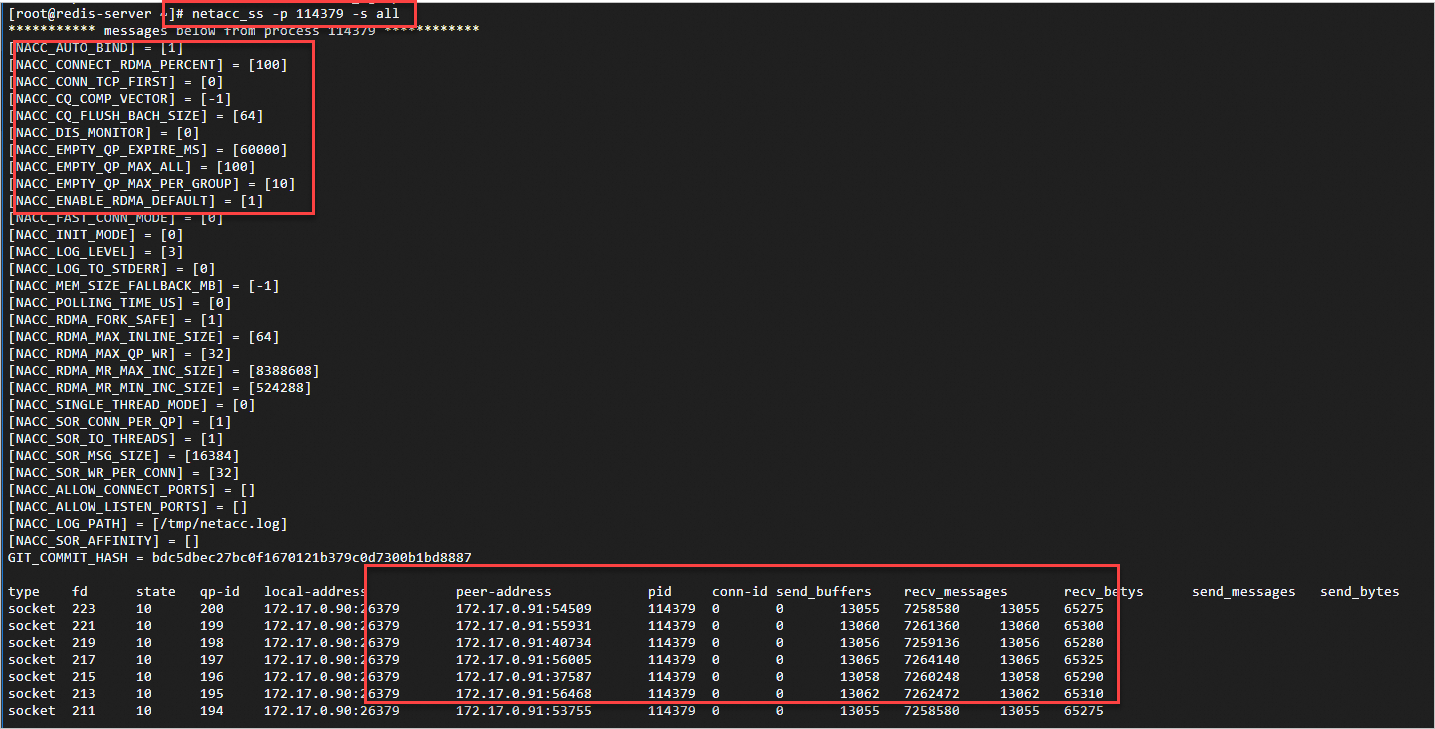Click the NACC_EMPTY_QP_MAX_ALL line

tap(131, 167)
